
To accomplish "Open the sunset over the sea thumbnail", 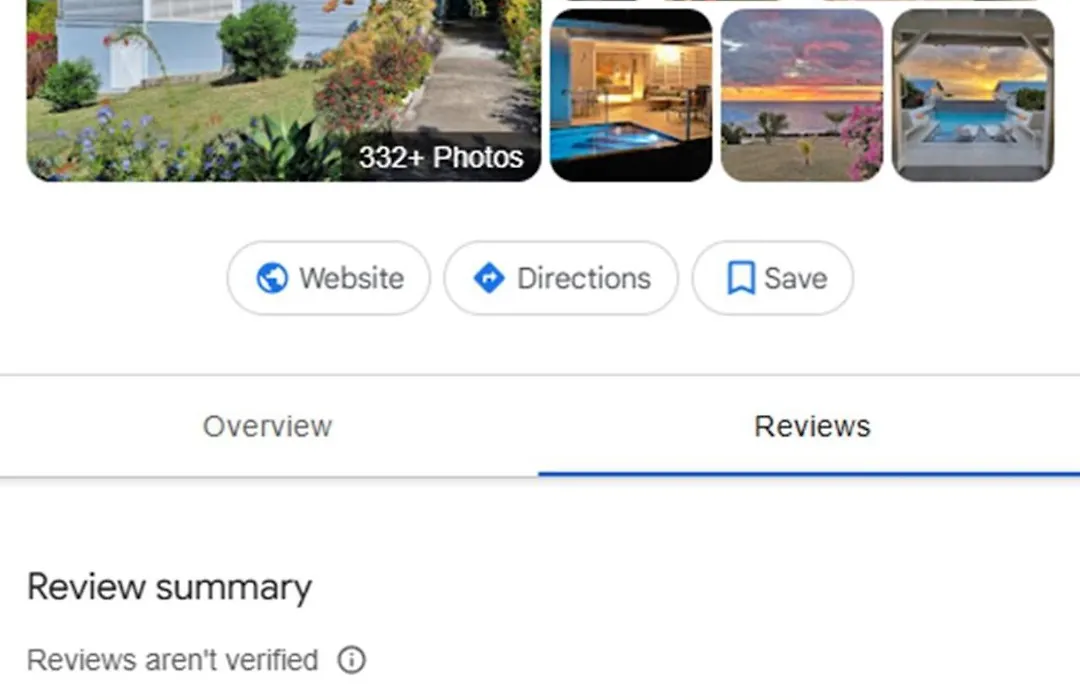I will pos(802,95).
